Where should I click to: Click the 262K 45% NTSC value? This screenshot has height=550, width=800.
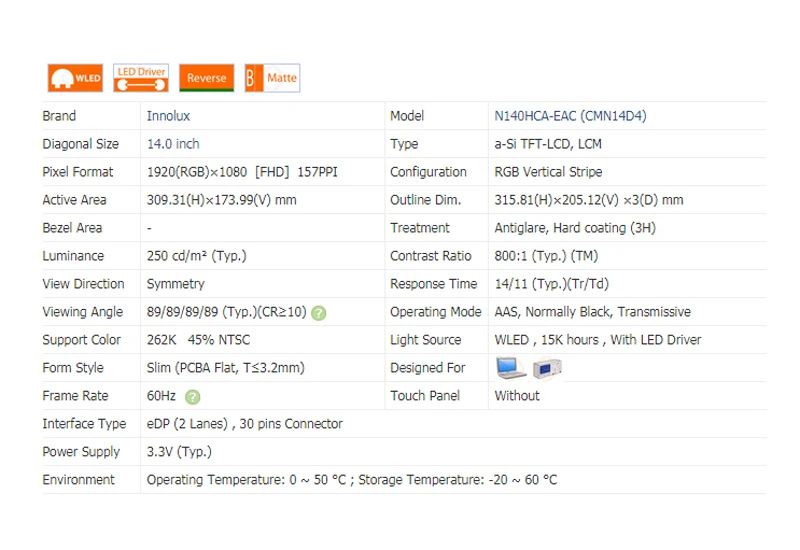(x=198, y=340)
